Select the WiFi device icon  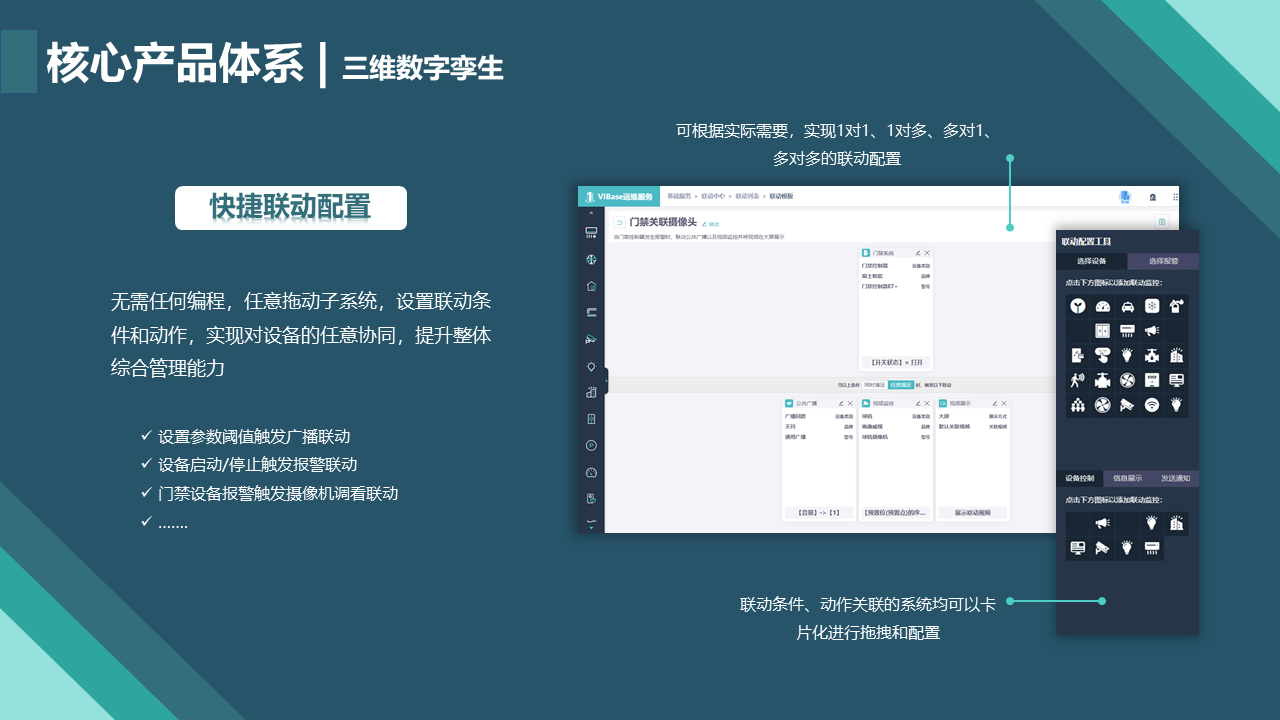coord(1152,405)
